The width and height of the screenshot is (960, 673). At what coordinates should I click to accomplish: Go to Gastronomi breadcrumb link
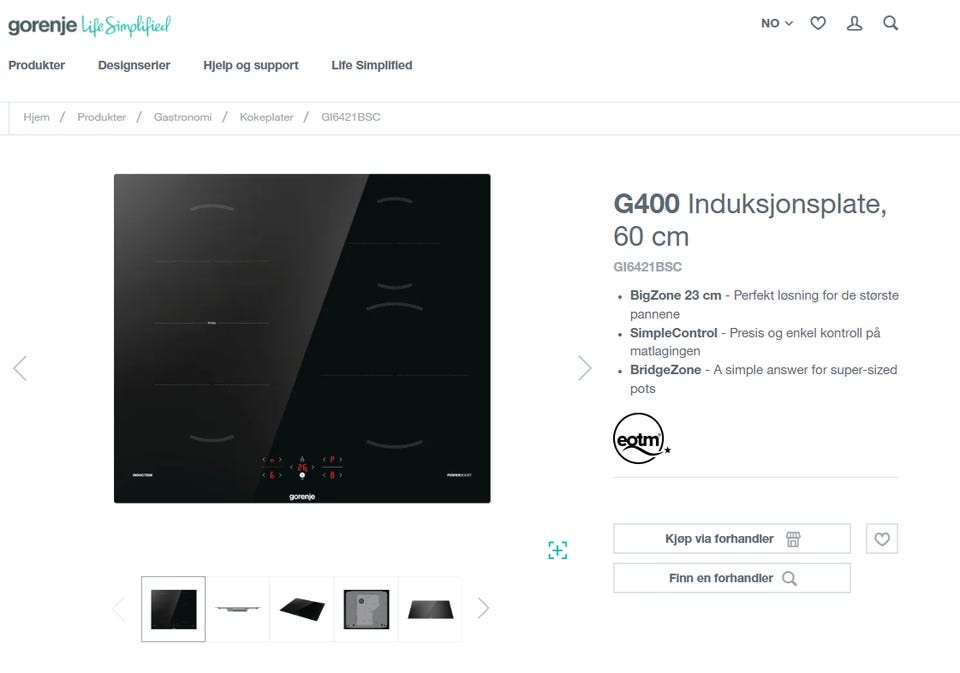(182, 117)
